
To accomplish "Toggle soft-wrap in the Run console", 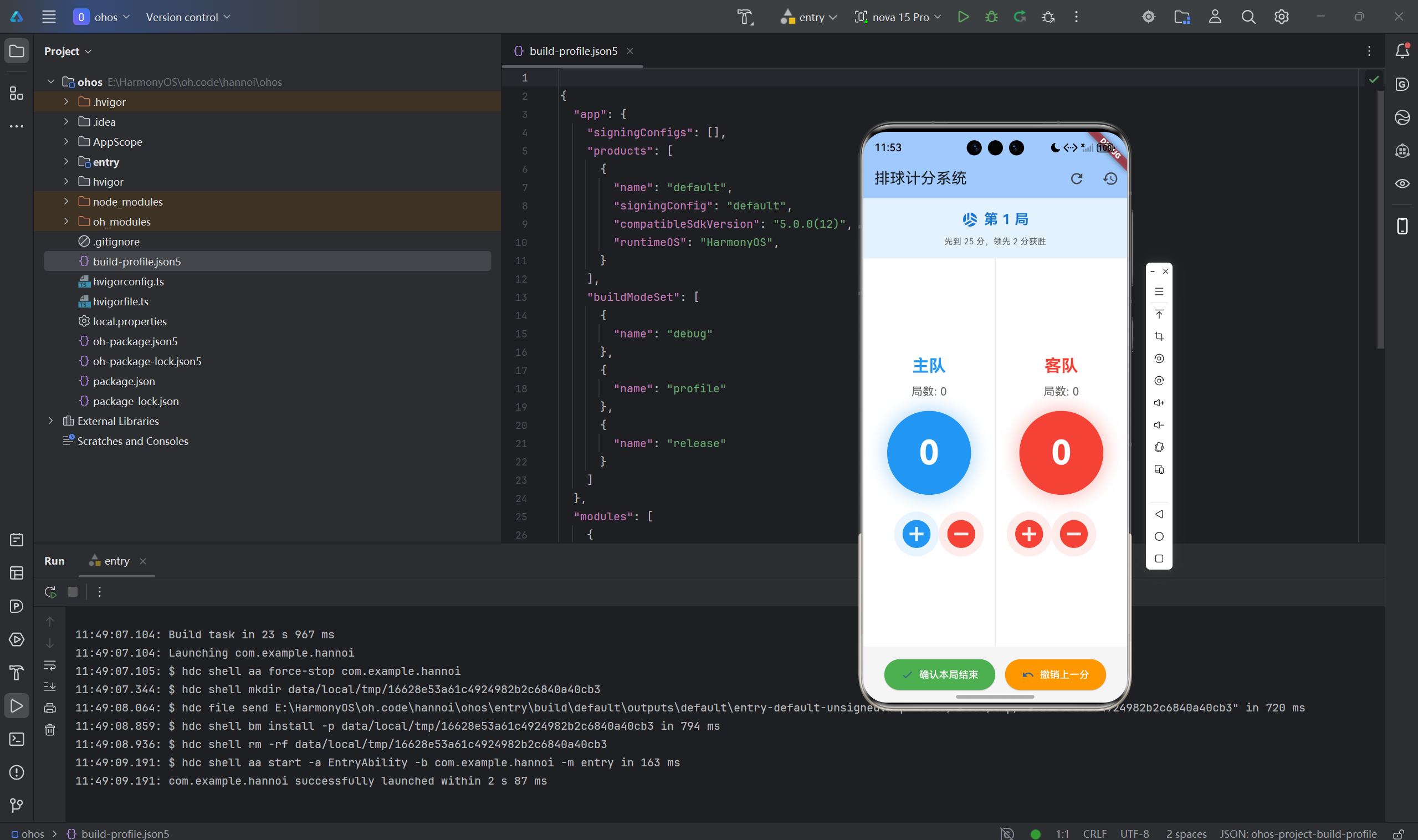I will tap(50, 665).
